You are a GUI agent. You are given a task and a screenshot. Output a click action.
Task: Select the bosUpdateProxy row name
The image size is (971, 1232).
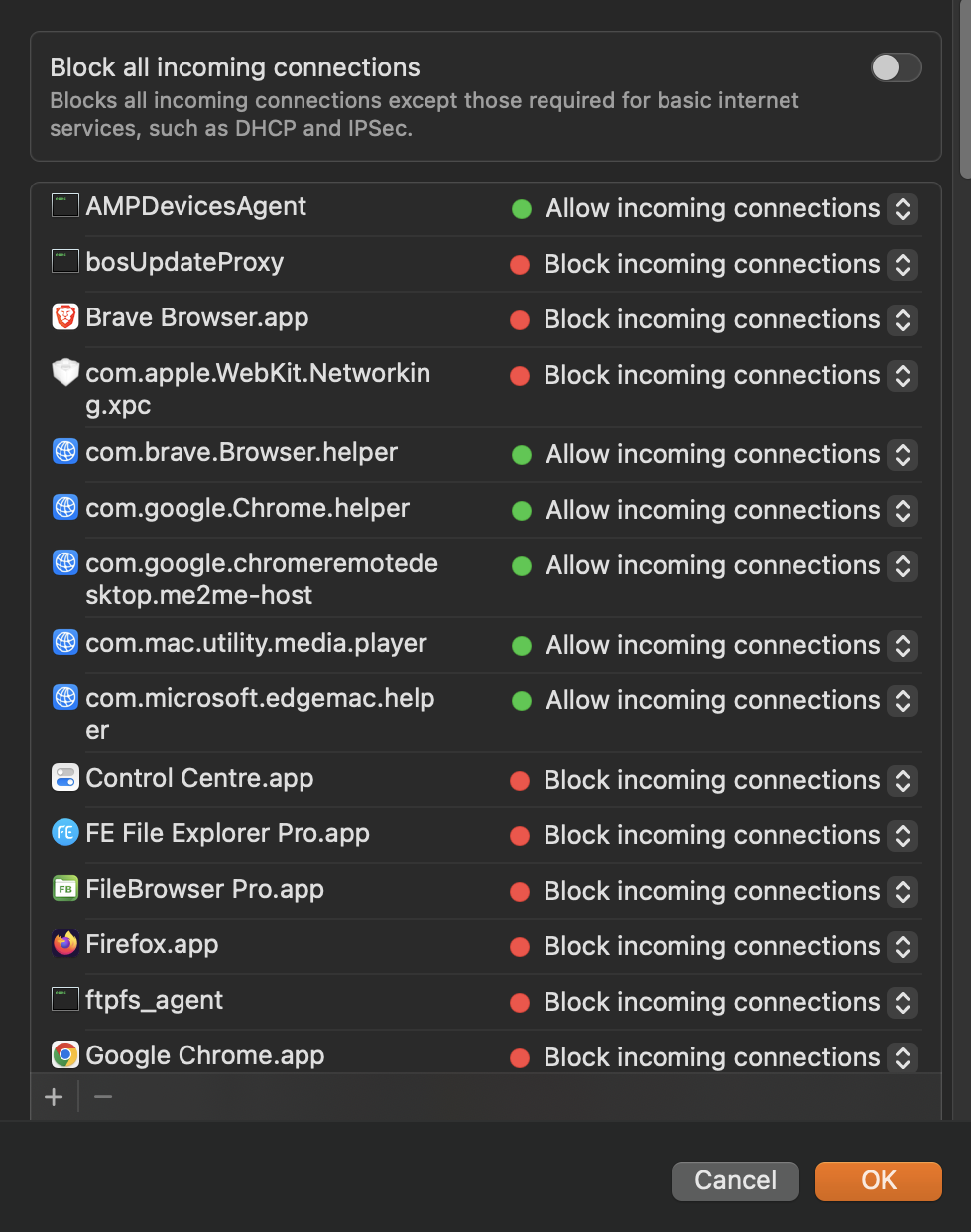click(x=184, y=262)
